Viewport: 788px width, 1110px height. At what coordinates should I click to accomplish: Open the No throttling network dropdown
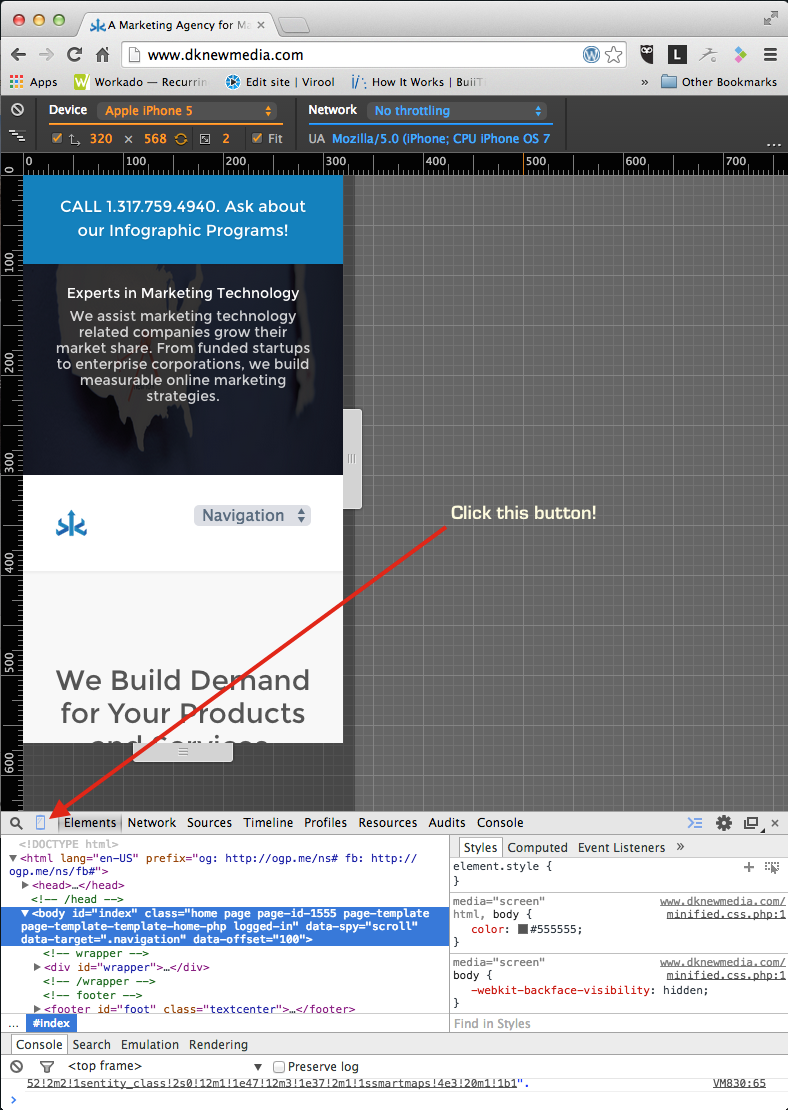[x=458, y=110]
